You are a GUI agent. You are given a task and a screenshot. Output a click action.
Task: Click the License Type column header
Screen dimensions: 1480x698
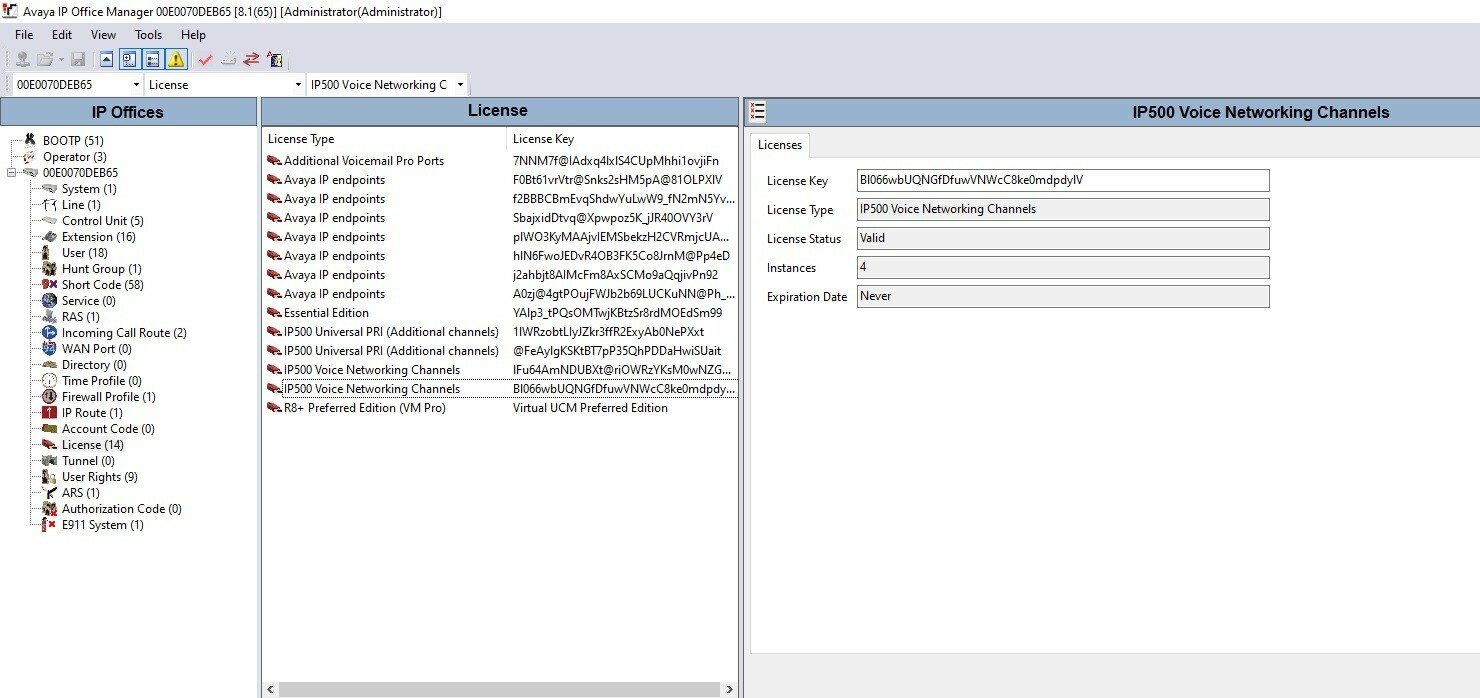pyautogui.click(x=385, y=139)
